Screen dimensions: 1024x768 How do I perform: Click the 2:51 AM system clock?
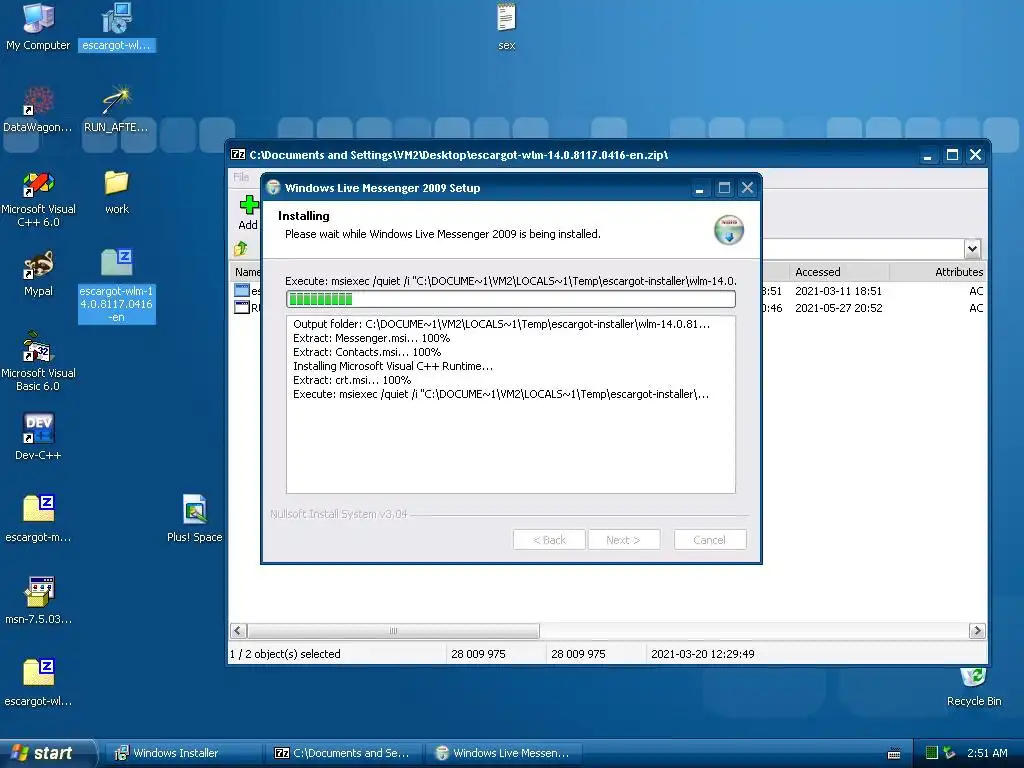(x=987, y=753)
